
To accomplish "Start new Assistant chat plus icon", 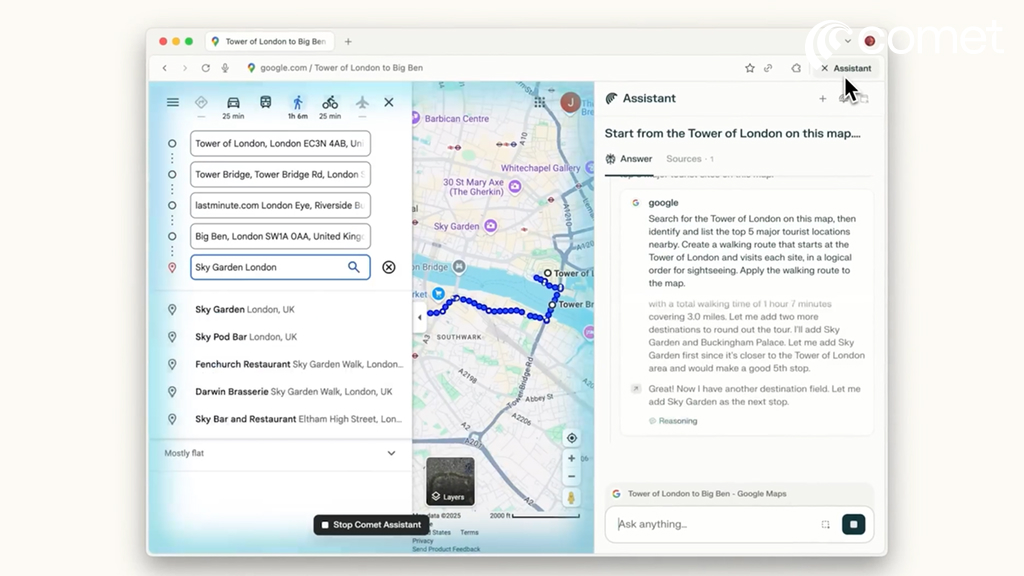I will (822, 99).
